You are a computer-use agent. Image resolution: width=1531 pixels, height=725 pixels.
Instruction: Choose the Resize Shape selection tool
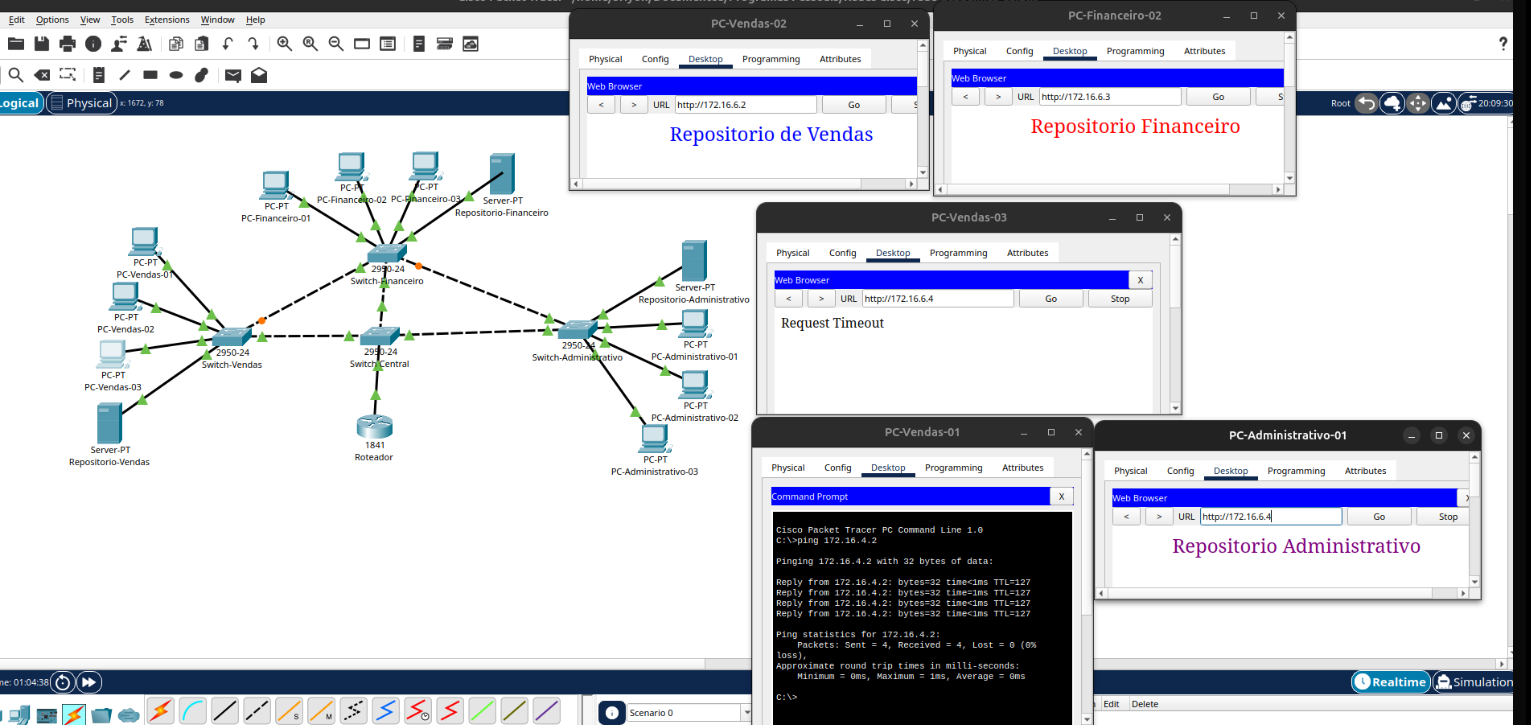pyautogui.click(x=68, y=75)
